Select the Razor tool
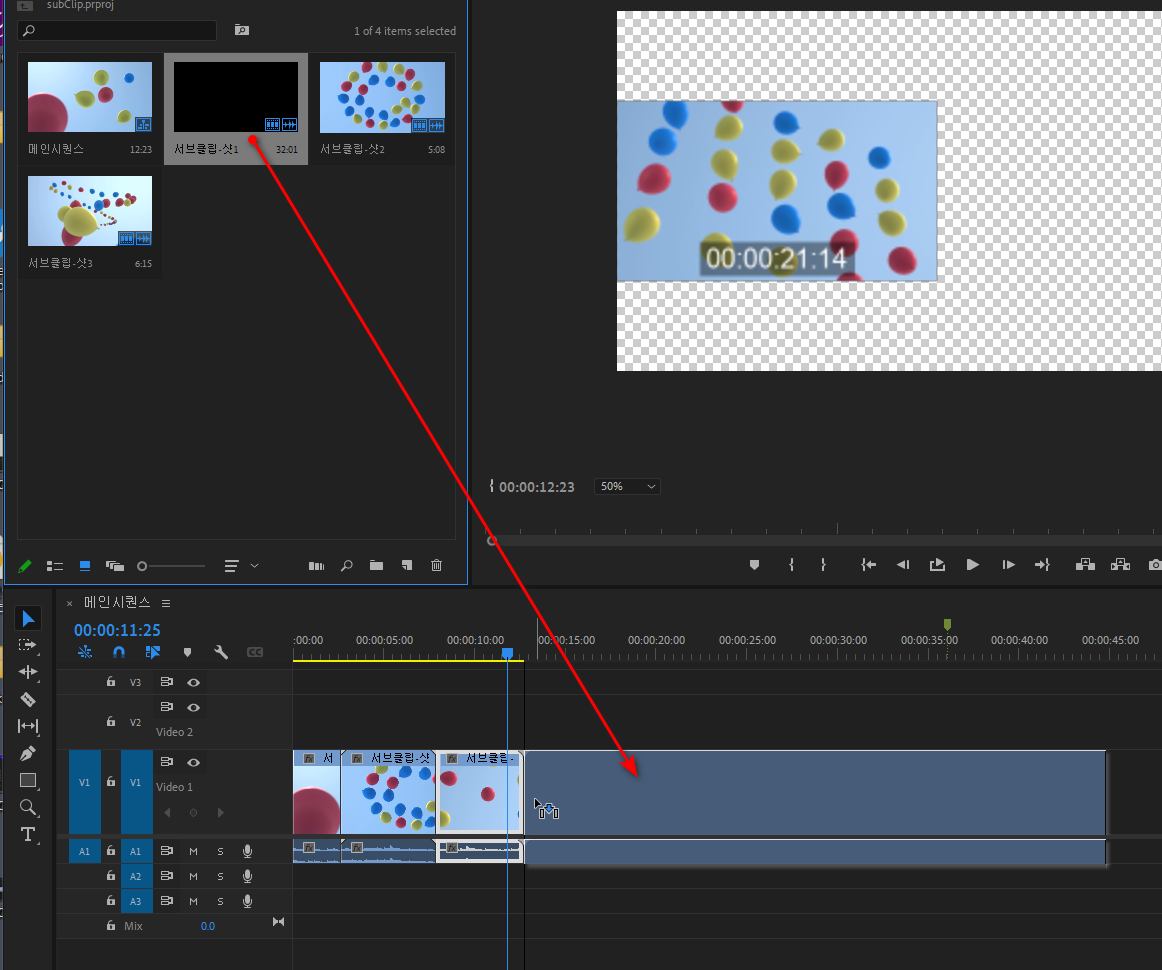 (x=28, y=699)
